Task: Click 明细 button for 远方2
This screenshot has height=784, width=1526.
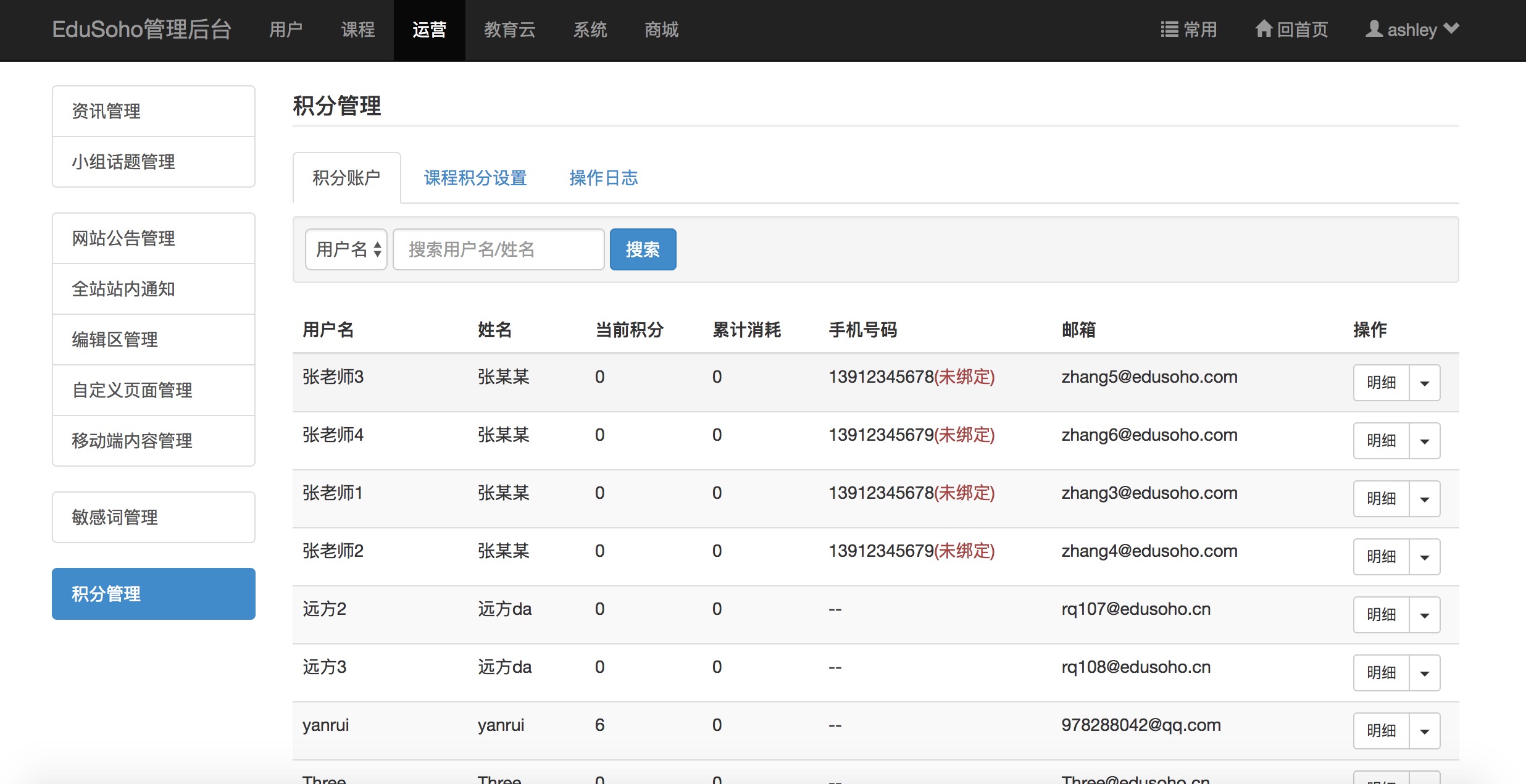Action: (x=1382, y=615)
